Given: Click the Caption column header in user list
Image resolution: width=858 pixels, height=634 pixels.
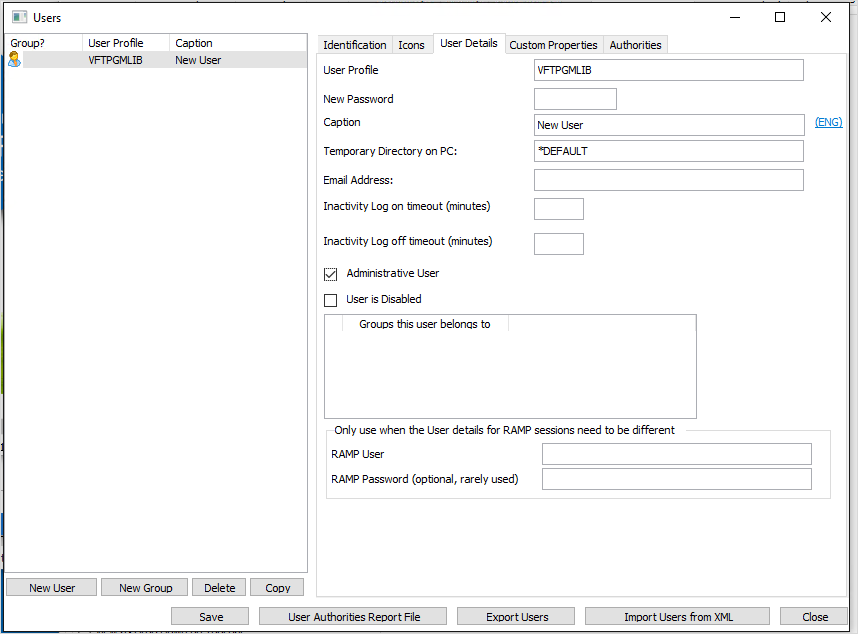Looking at the screenshot, I should [237, 43].
